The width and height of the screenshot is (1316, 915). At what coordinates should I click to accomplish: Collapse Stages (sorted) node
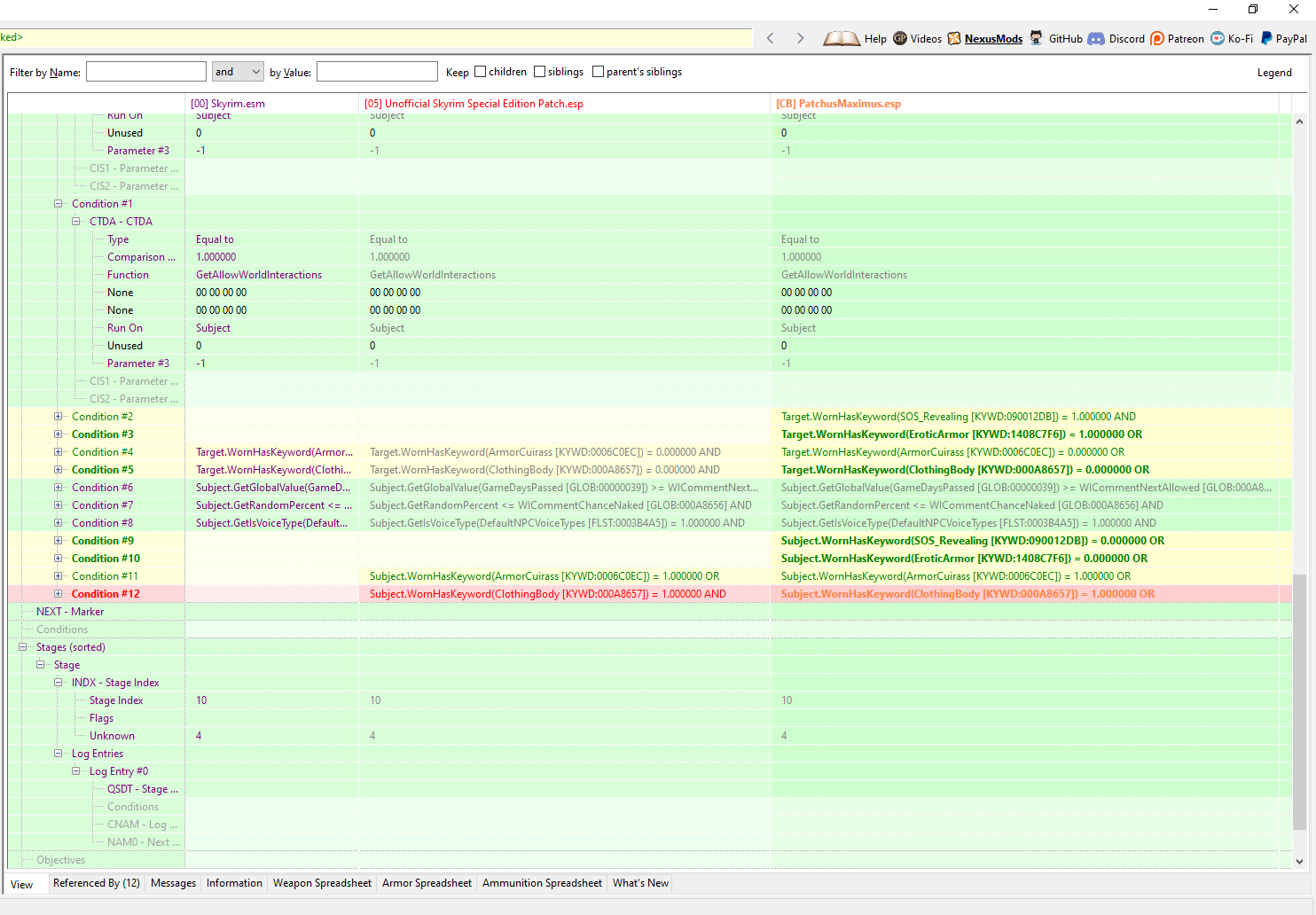click(x=23, y=647)
